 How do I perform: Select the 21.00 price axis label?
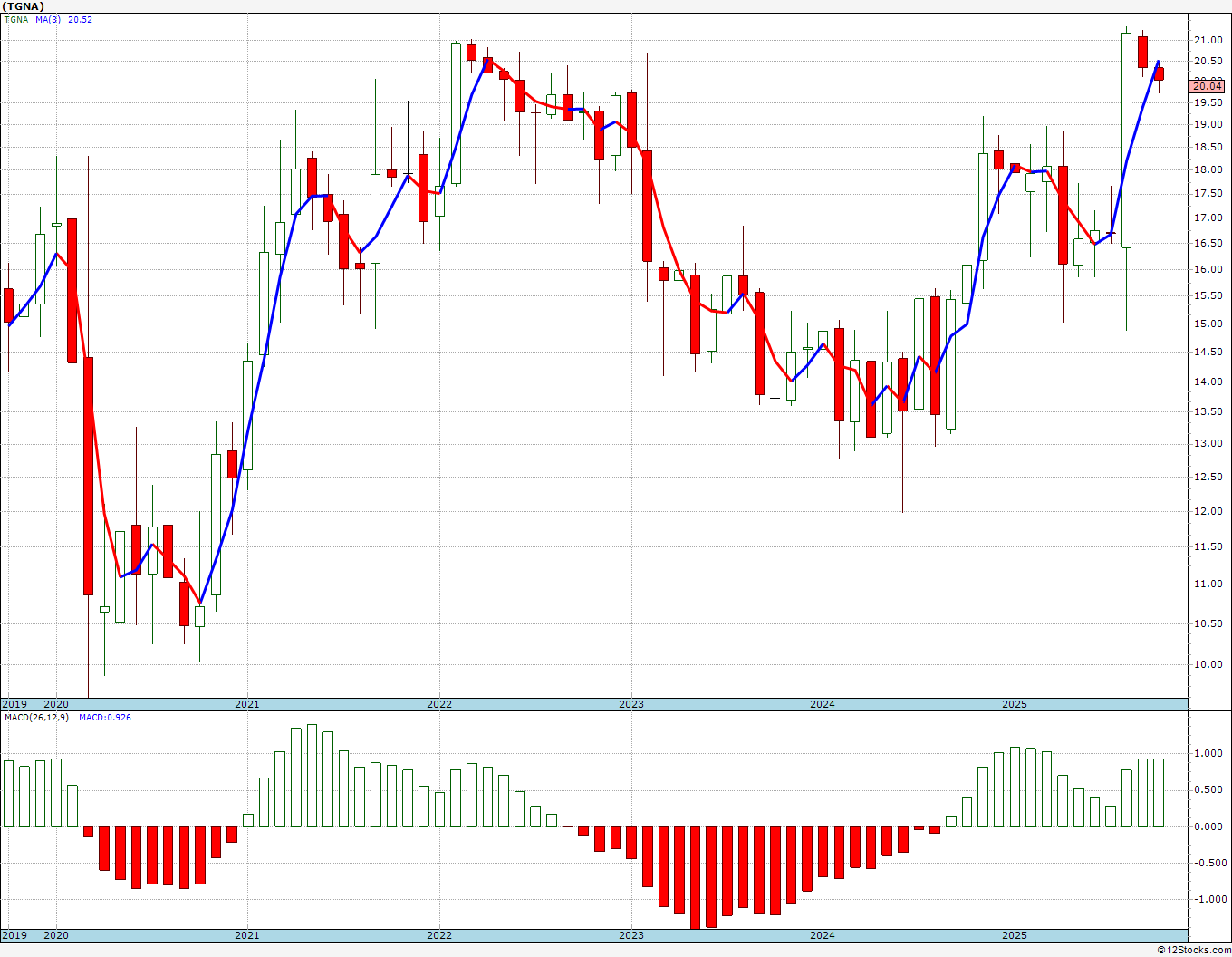[1207, 41]
